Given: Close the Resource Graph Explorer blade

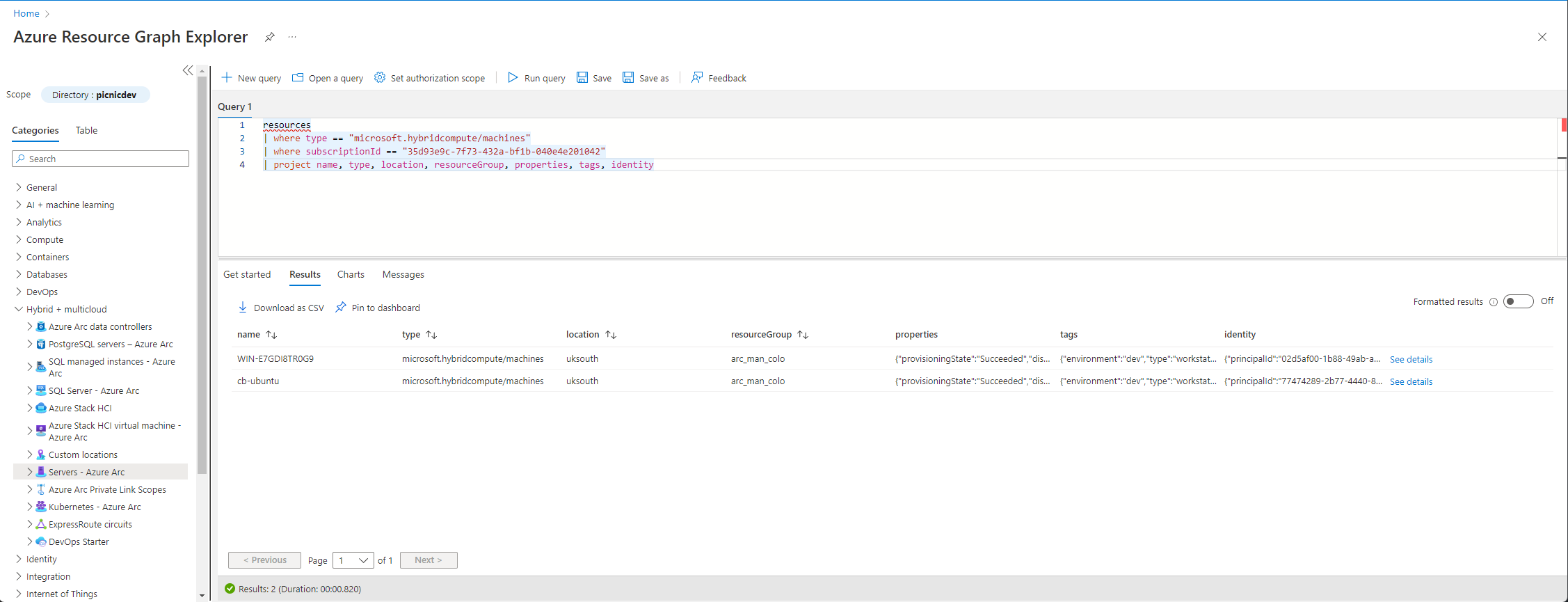Looking at the screenshot, I should point(1542,37).
